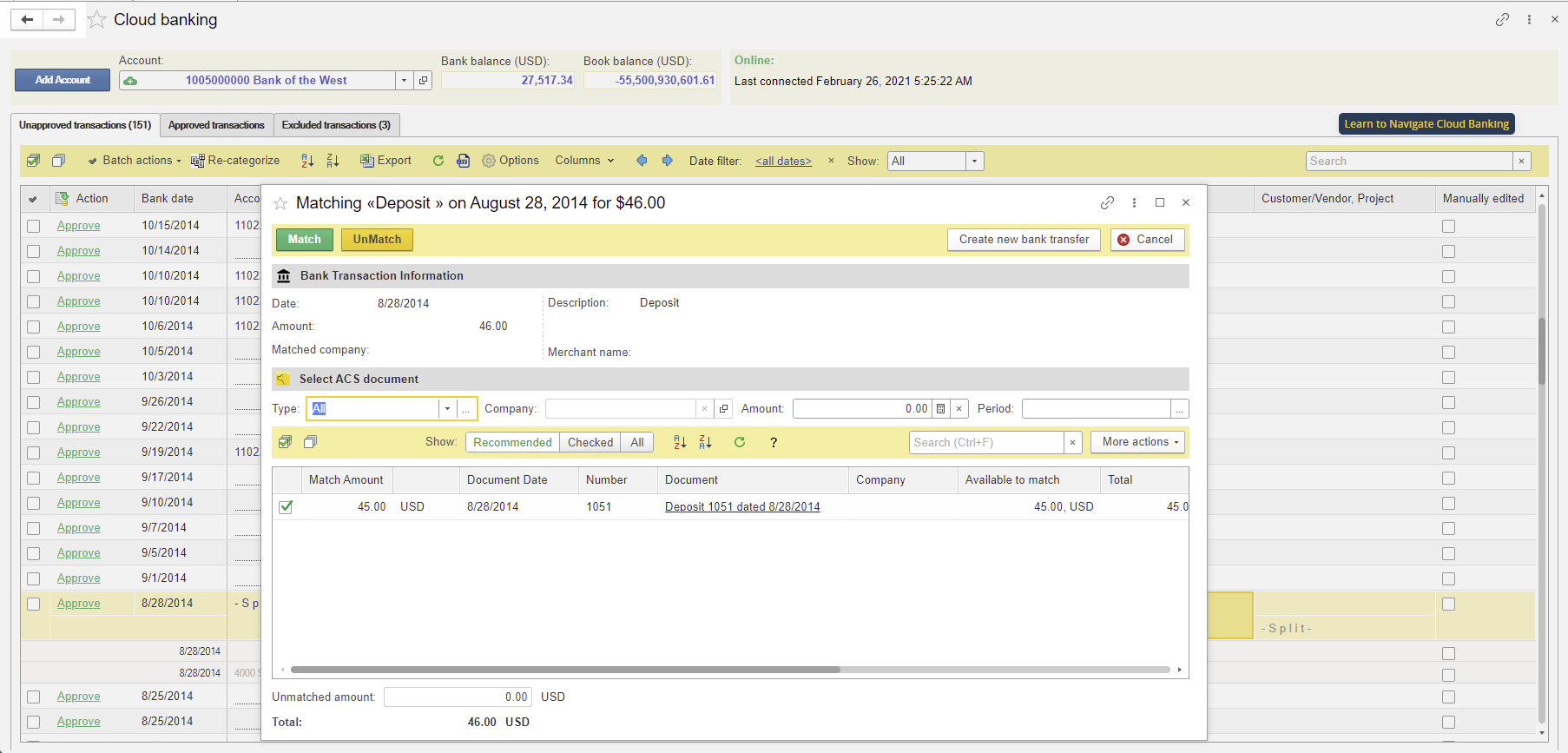Clear the date filter
Screen dimensions: 1568x753
(831, 161)
